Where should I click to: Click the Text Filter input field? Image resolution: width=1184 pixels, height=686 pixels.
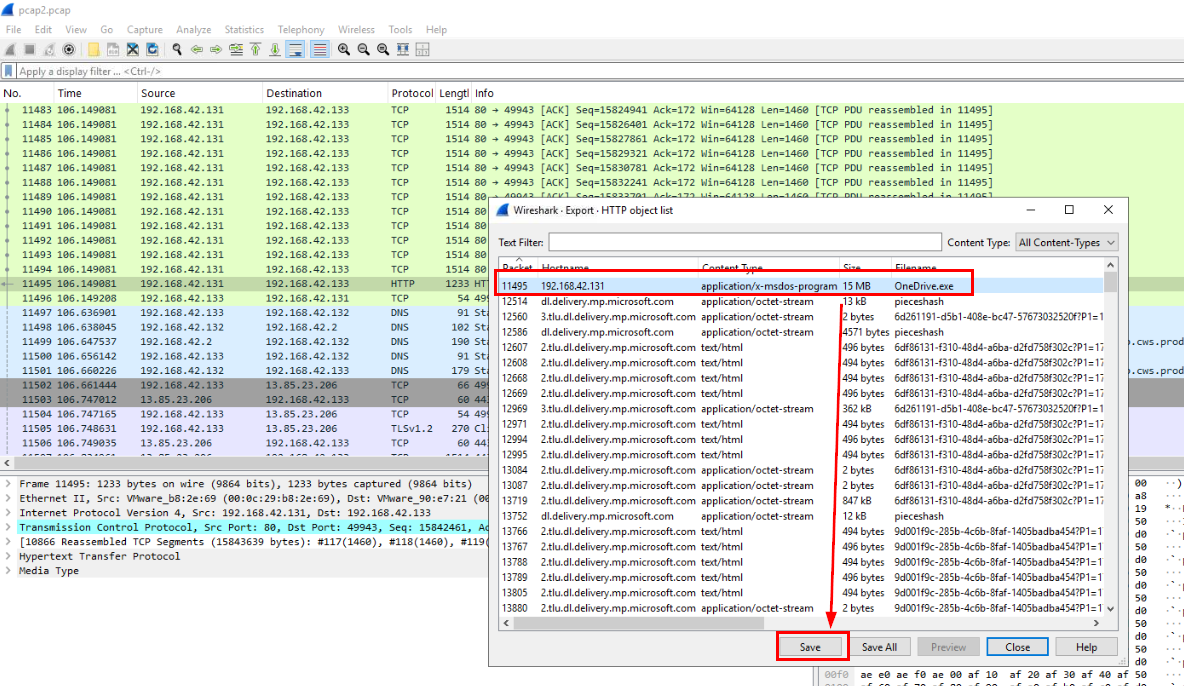(744, 242)
